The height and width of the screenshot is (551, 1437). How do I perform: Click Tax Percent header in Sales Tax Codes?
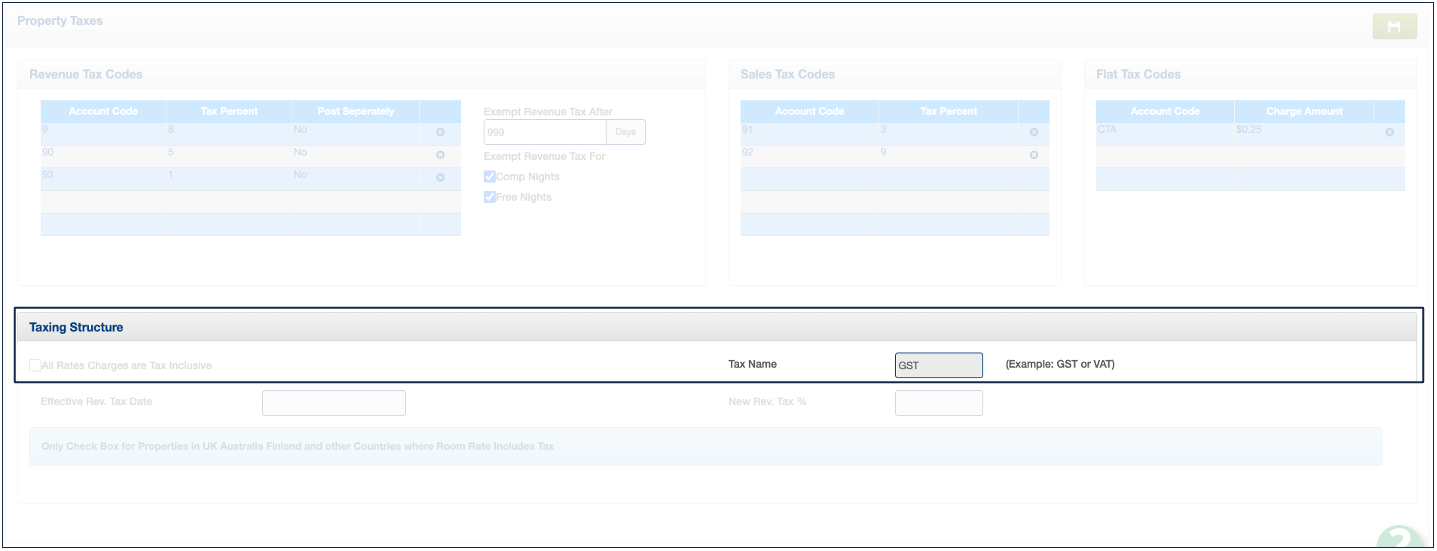click(x=948, y=111)
